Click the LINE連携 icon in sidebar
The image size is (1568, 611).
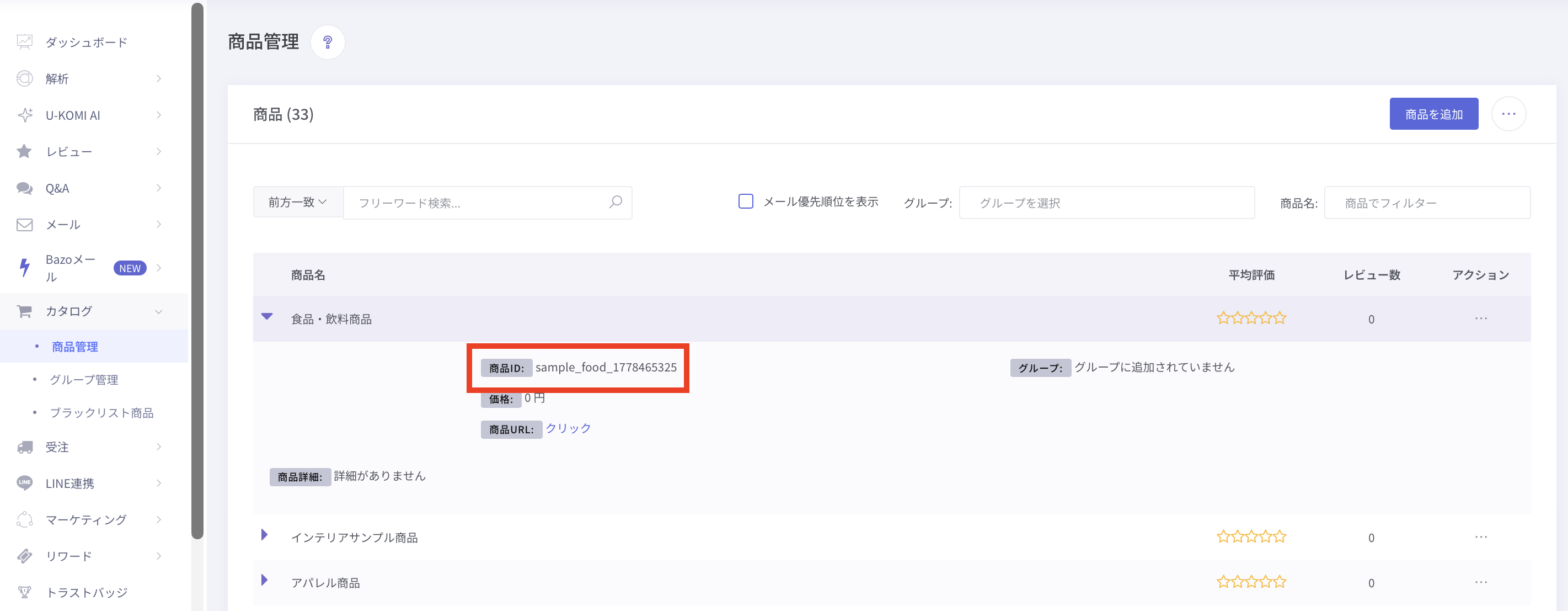pyautogui.click(x=24, y=483)
